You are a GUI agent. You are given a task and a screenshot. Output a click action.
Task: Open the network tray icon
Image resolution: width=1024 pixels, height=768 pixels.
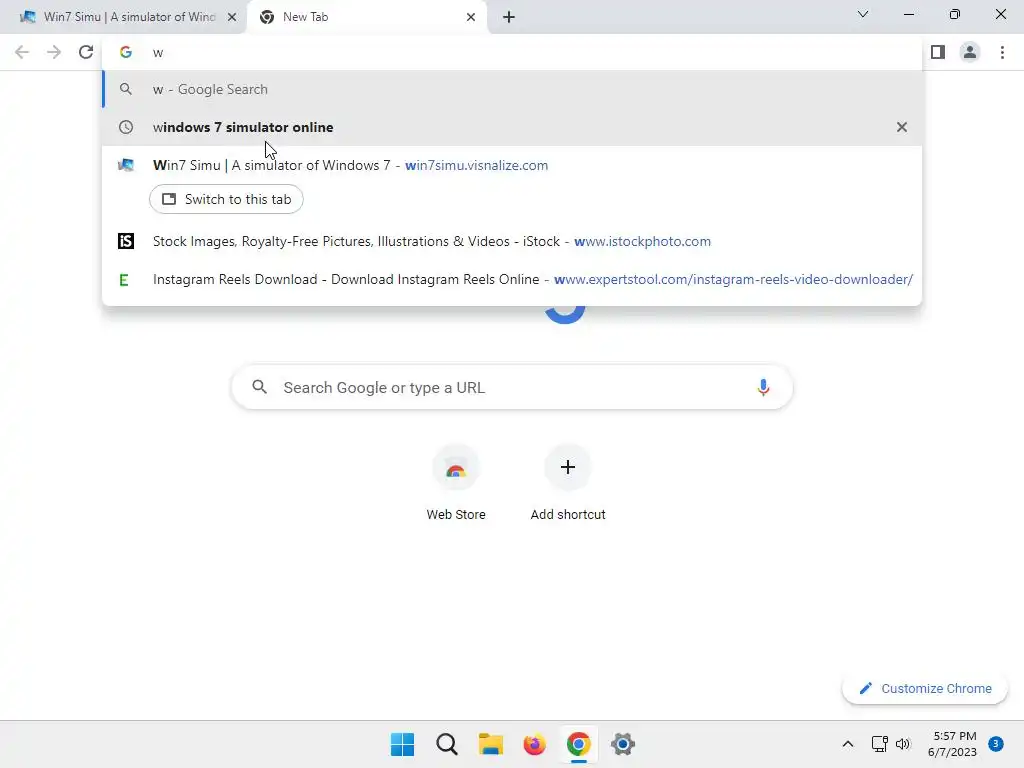879,744
